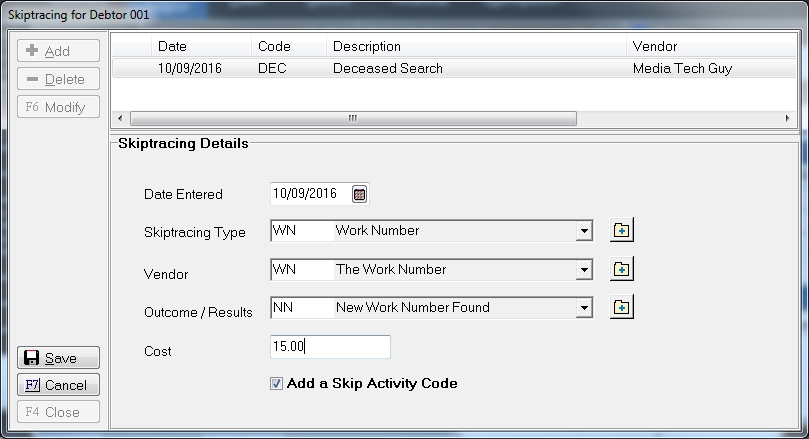Screen dimensions: 809x439
Task: Click the Date column header
Action: 200,46
